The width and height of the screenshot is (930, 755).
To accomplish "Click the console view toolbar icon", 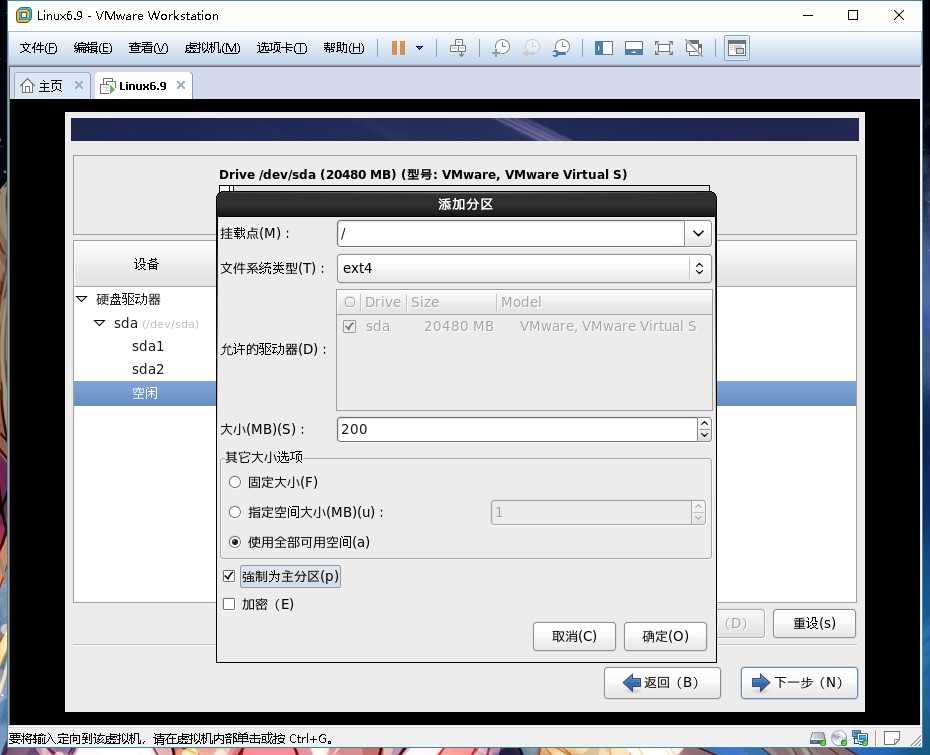I will (x=737, y=48).
